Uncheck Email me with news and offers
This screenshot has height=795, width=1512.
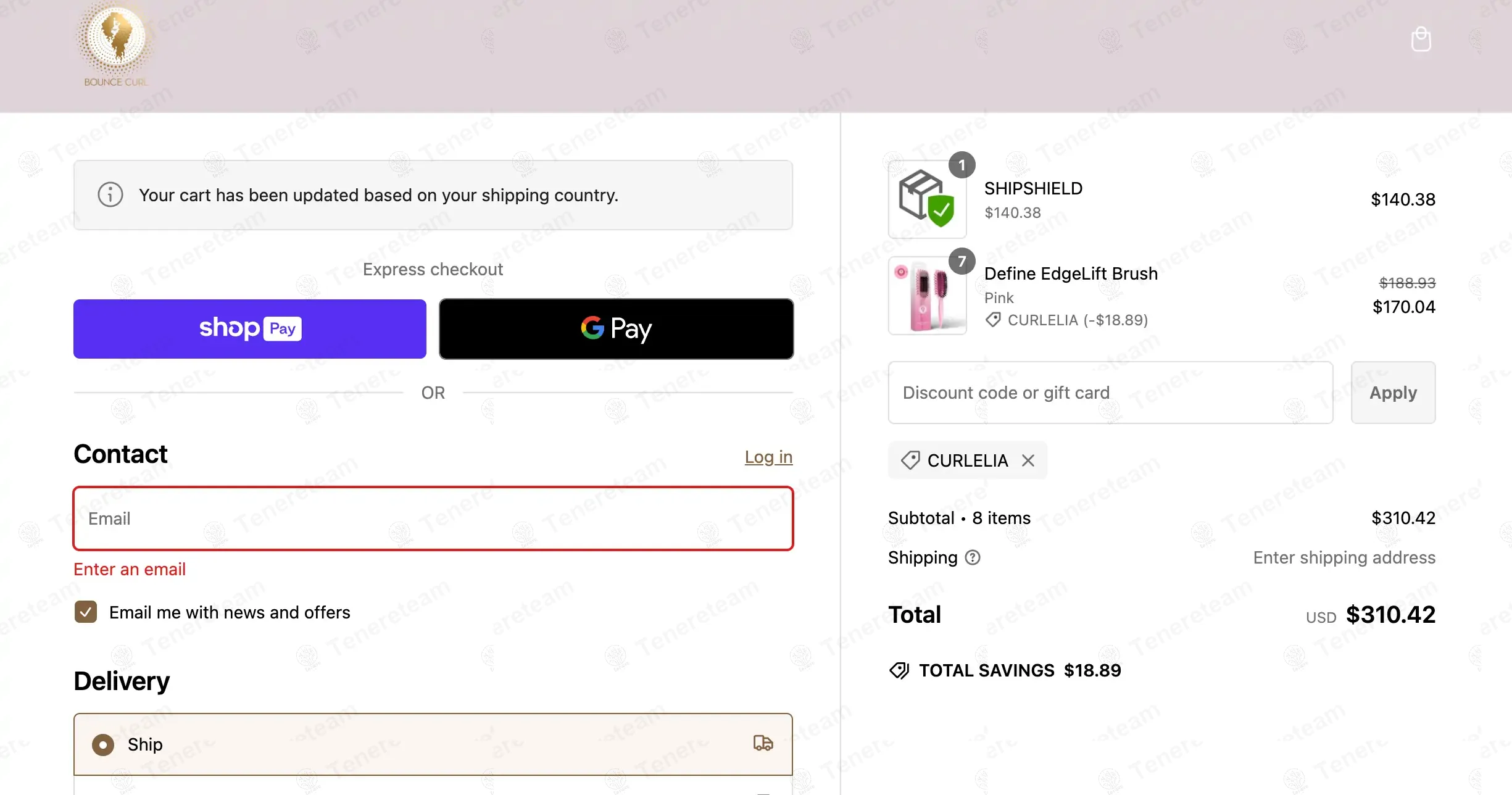click(86, 612)
